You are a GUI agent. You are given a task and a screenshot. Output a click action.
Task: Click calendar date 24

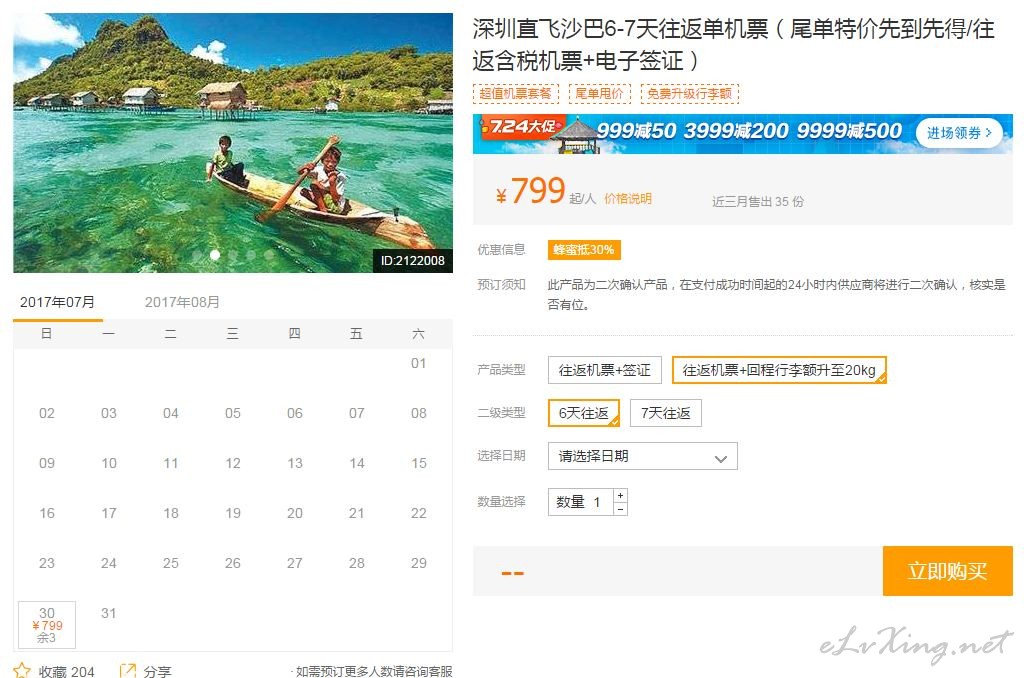tap(108, 563)
